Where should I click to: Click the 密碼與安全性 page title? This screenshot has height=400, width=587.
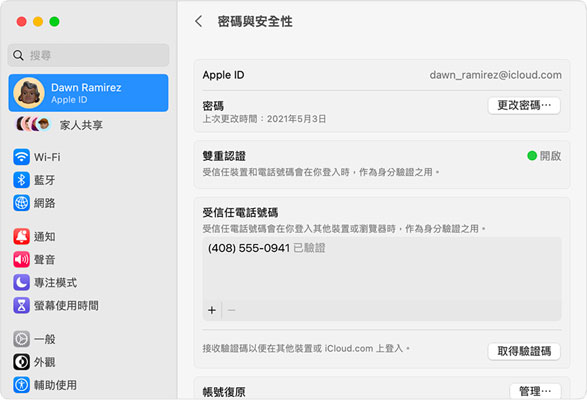pyautogui.click(x=255, y=21)
